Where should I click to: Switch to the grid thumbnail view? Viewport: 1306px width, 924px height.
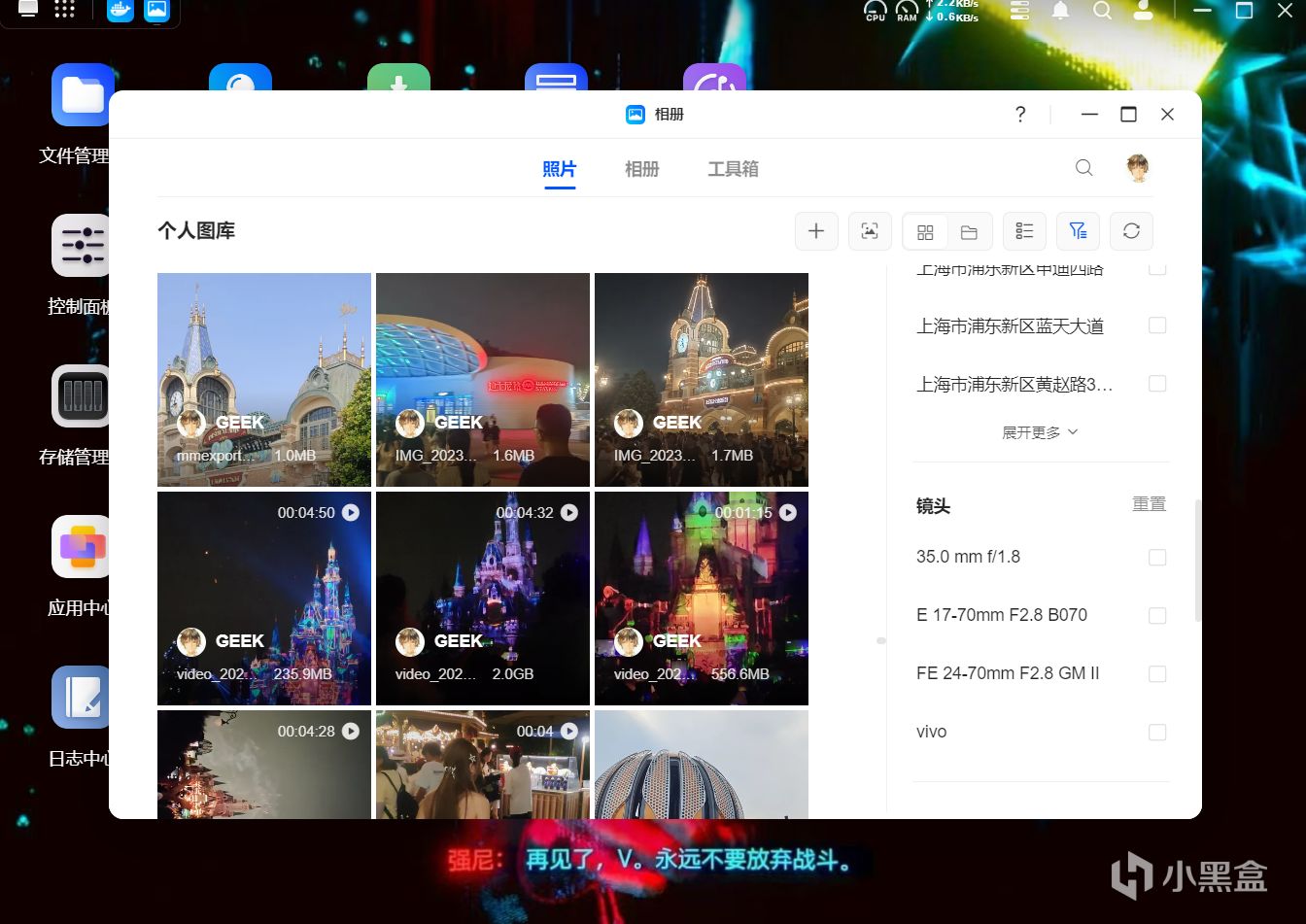coord(925,231)
